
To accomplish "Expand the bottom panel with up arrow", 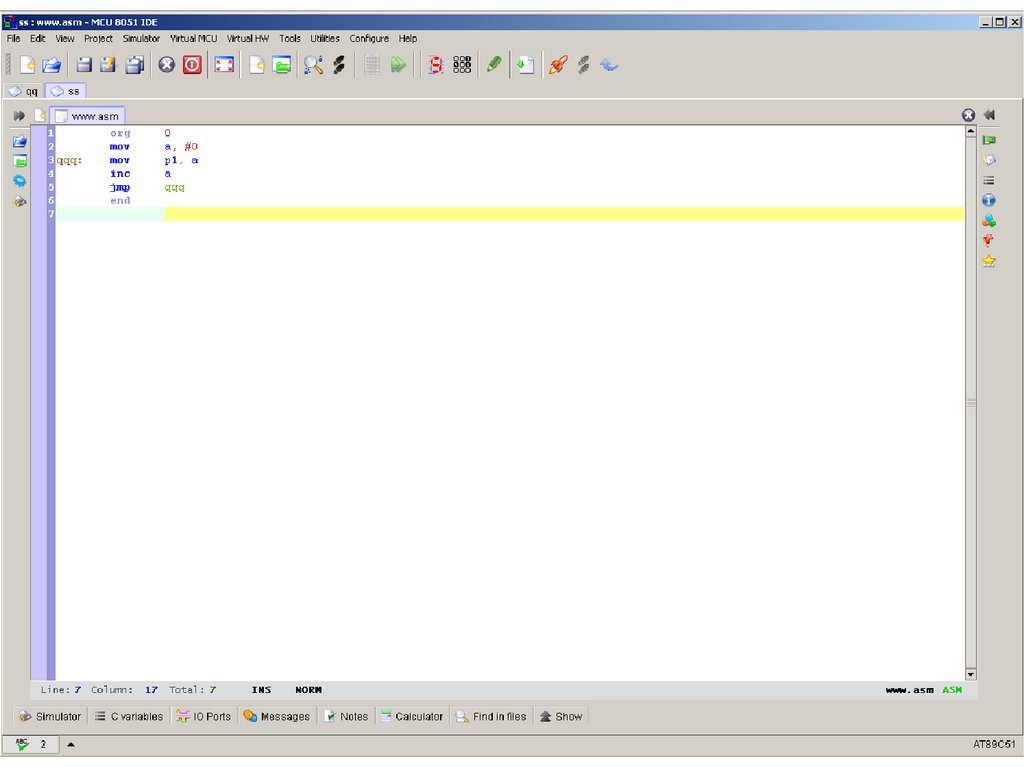I will click(71, 745).
